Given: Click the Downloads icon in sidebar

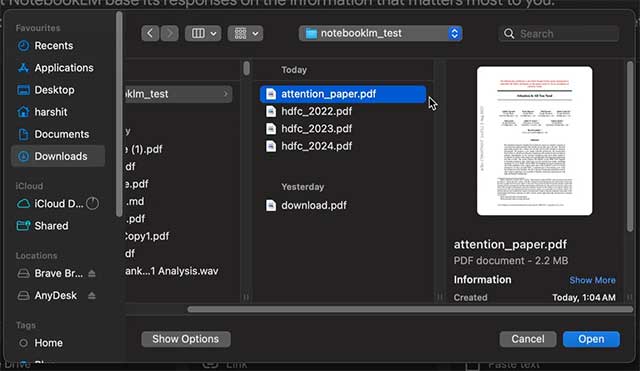Looking at the screenshot, I should point(24,156).
